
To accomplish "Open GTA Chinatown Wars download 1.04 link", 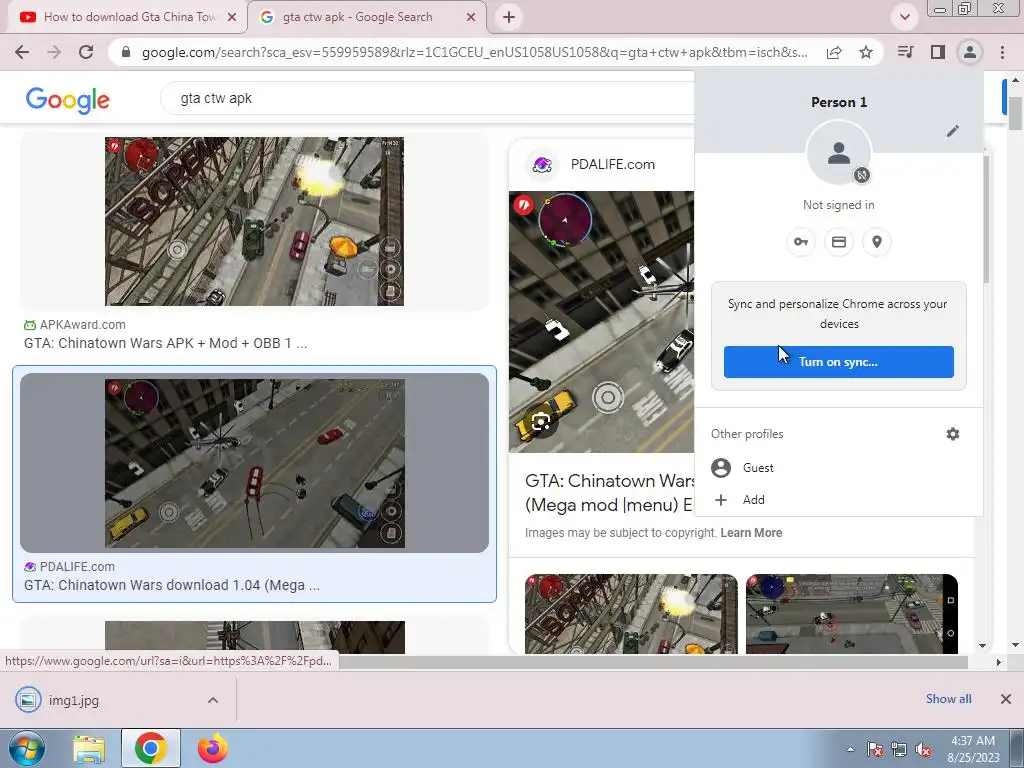I will (172, 585).
